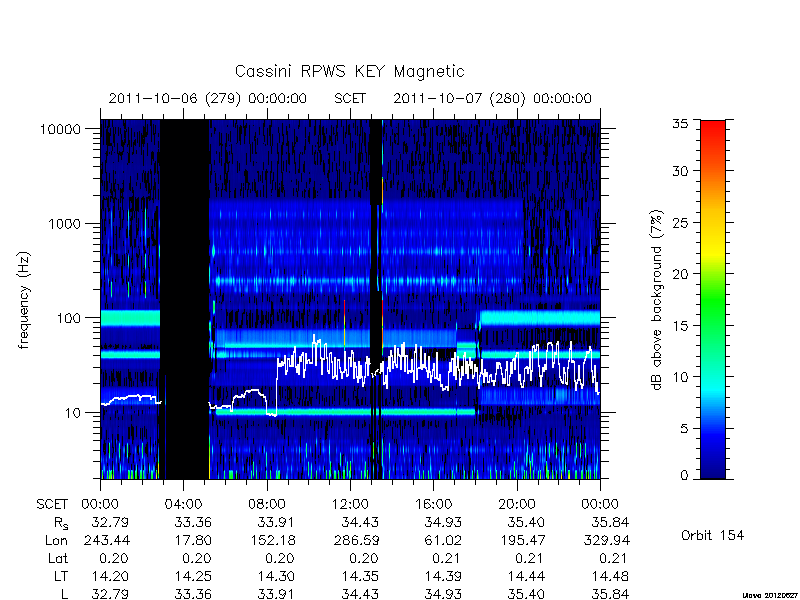Click '34.93' in the L row
The image size is (800, 600).
443,594
